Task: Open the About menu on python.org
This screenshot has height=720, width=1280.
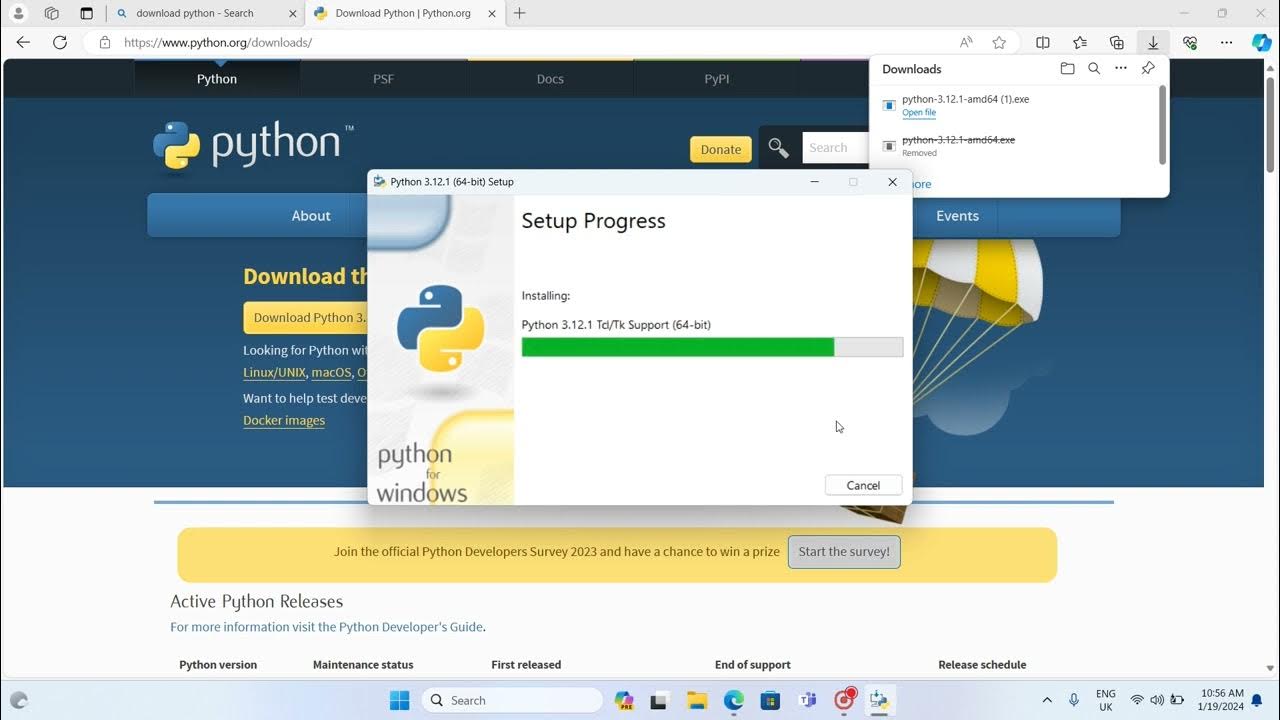Action: [311, 215]
